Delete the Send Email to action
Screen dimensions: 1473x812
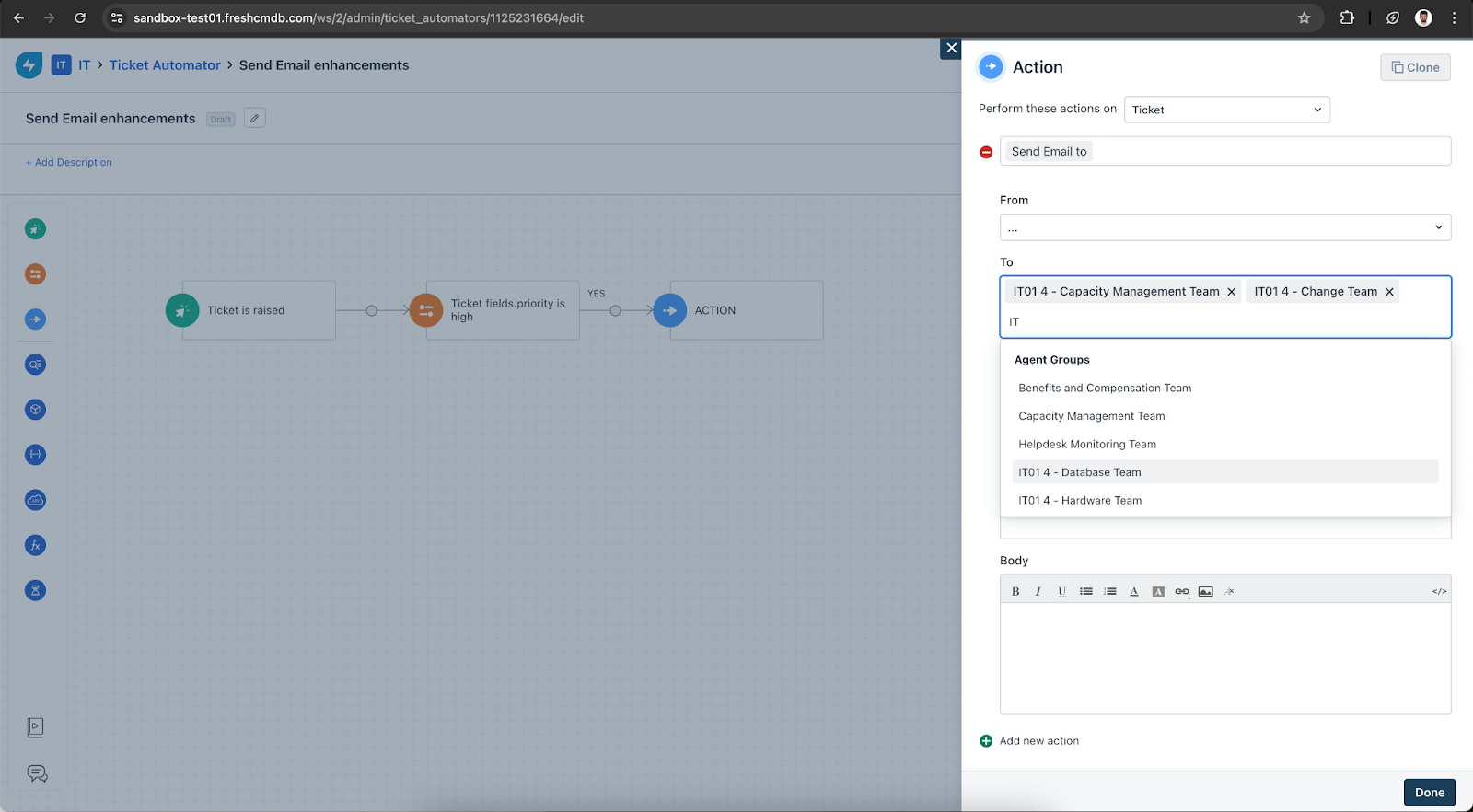(x=986, y=152)
